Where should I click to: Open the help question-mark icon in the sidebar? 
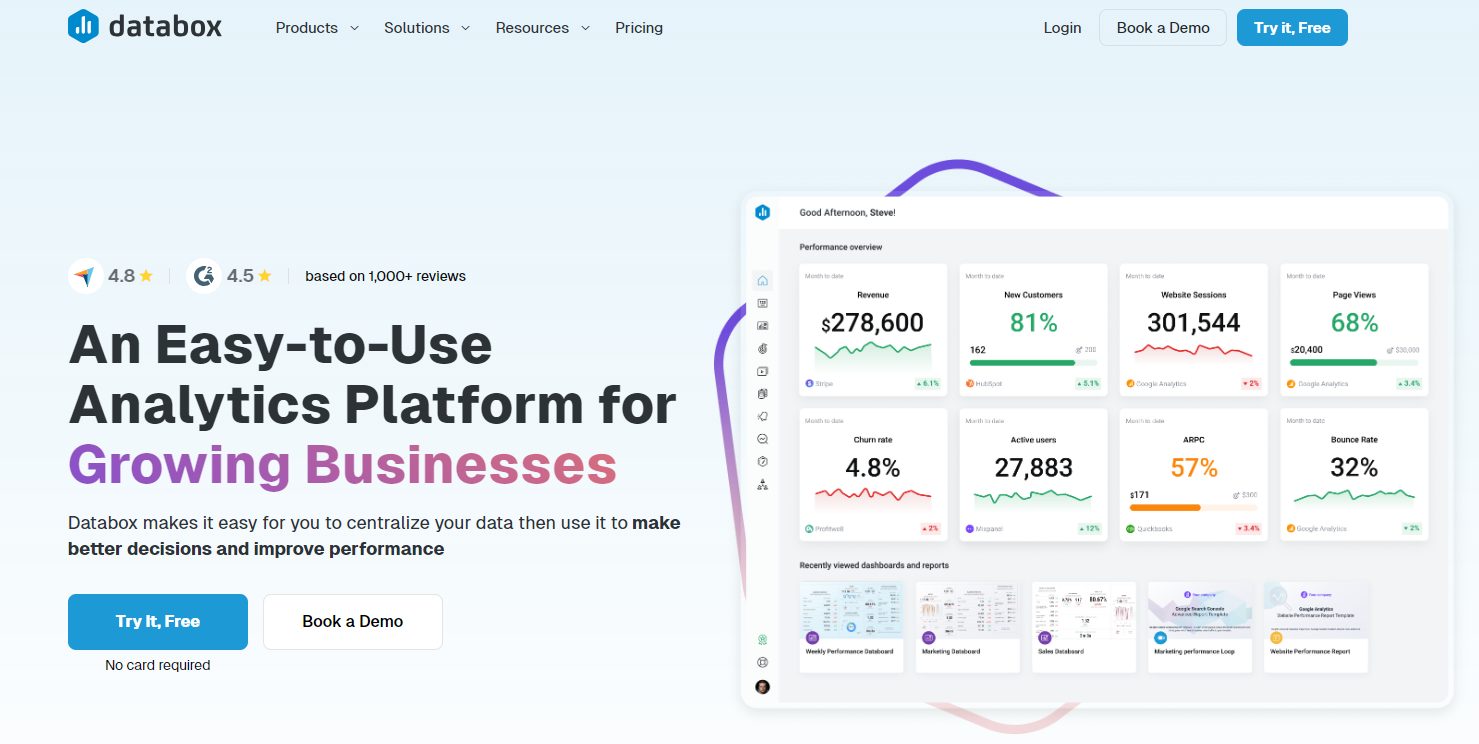pyautogui.click(x=762, y=461)
